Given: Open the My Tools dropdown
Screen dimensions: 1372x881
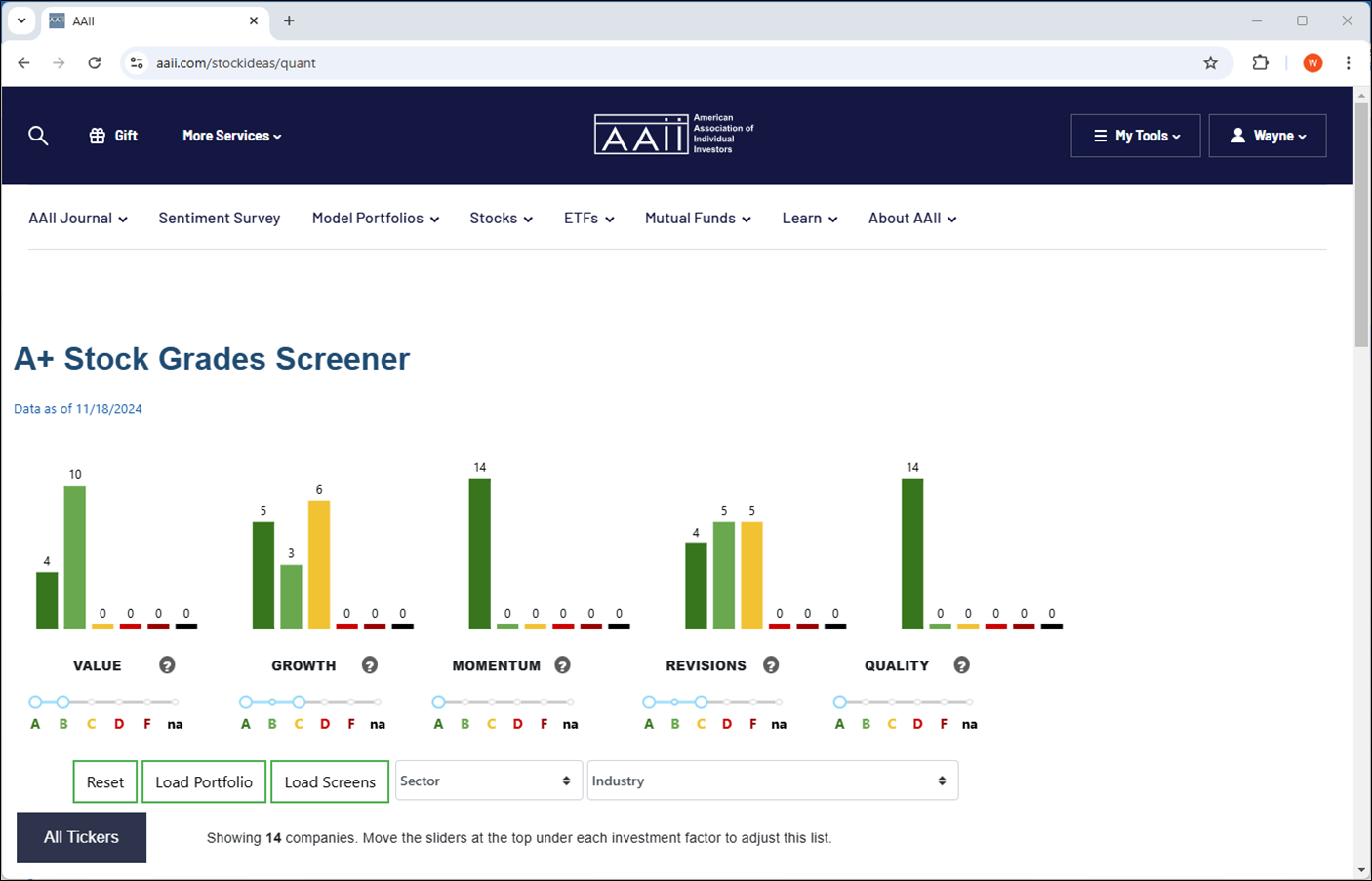Looking at the screenshot, I should coord(1136,136).
